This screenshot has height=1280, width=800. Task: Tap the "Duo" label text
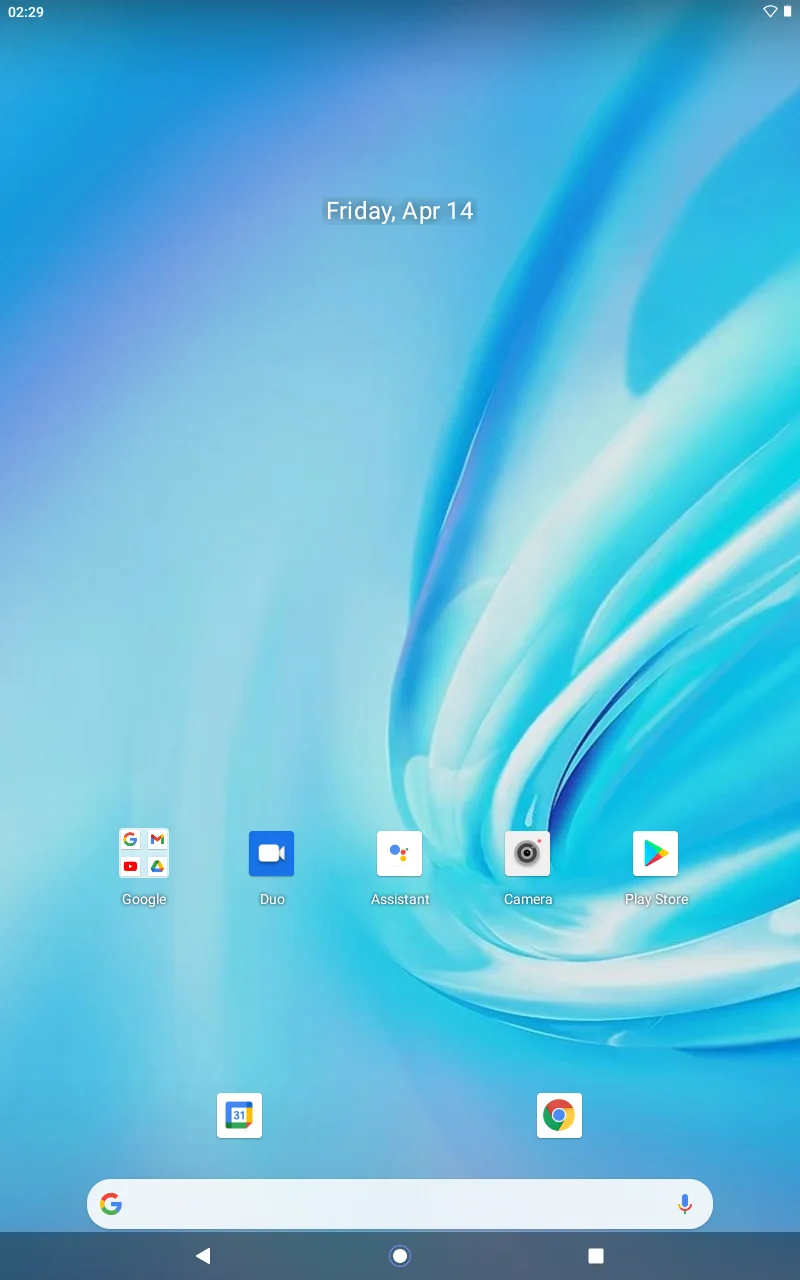(x=272, y=899)
